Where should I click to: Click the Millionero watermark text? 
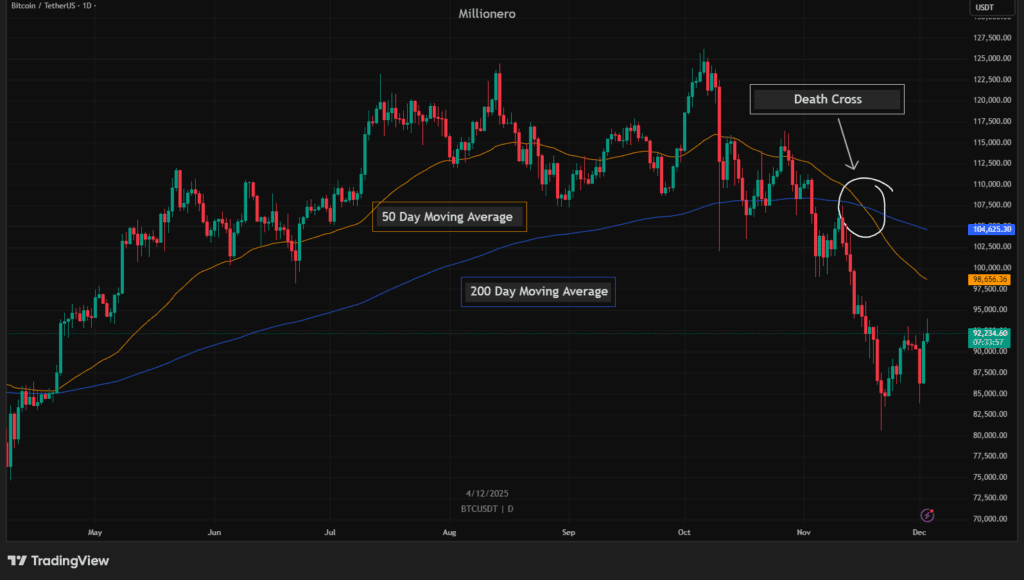(x=486, y=12)
